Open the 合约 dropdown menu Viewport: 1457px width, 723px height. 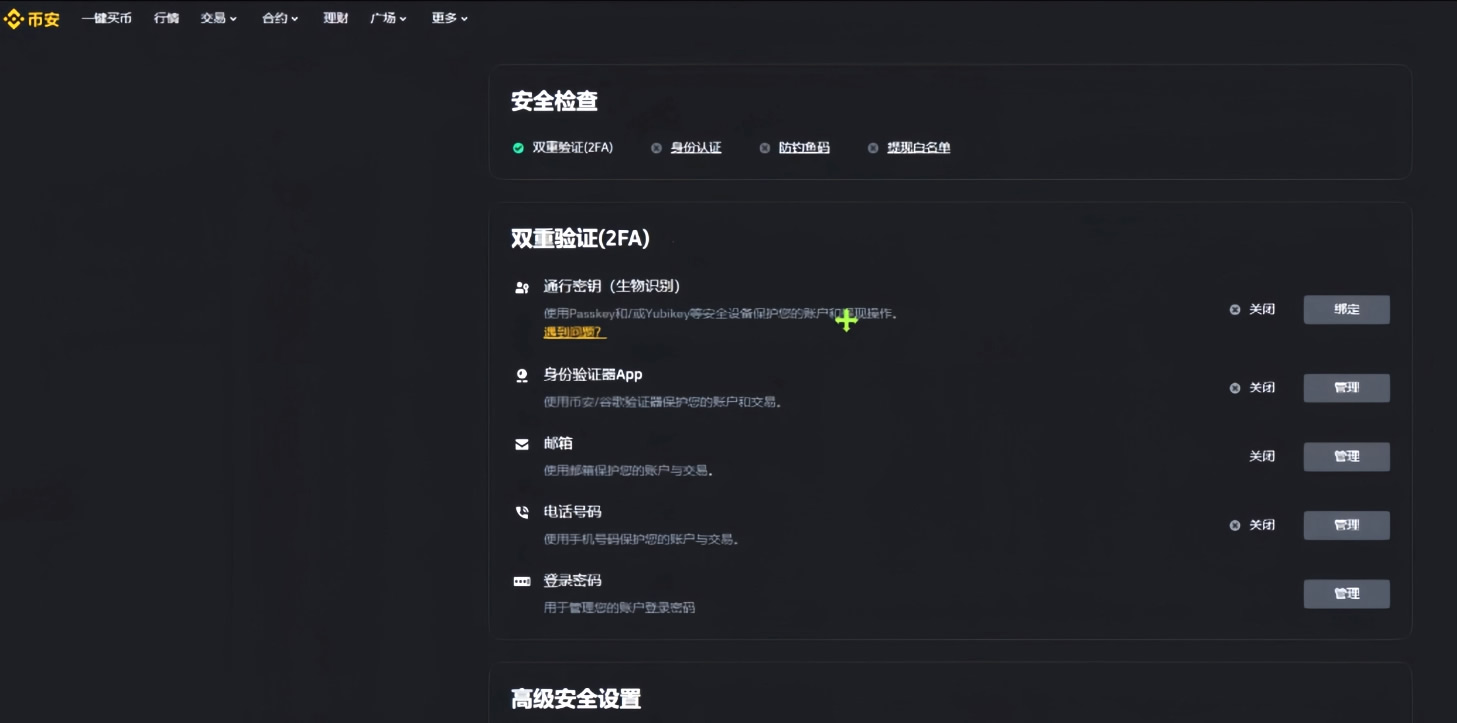[279, 17]
